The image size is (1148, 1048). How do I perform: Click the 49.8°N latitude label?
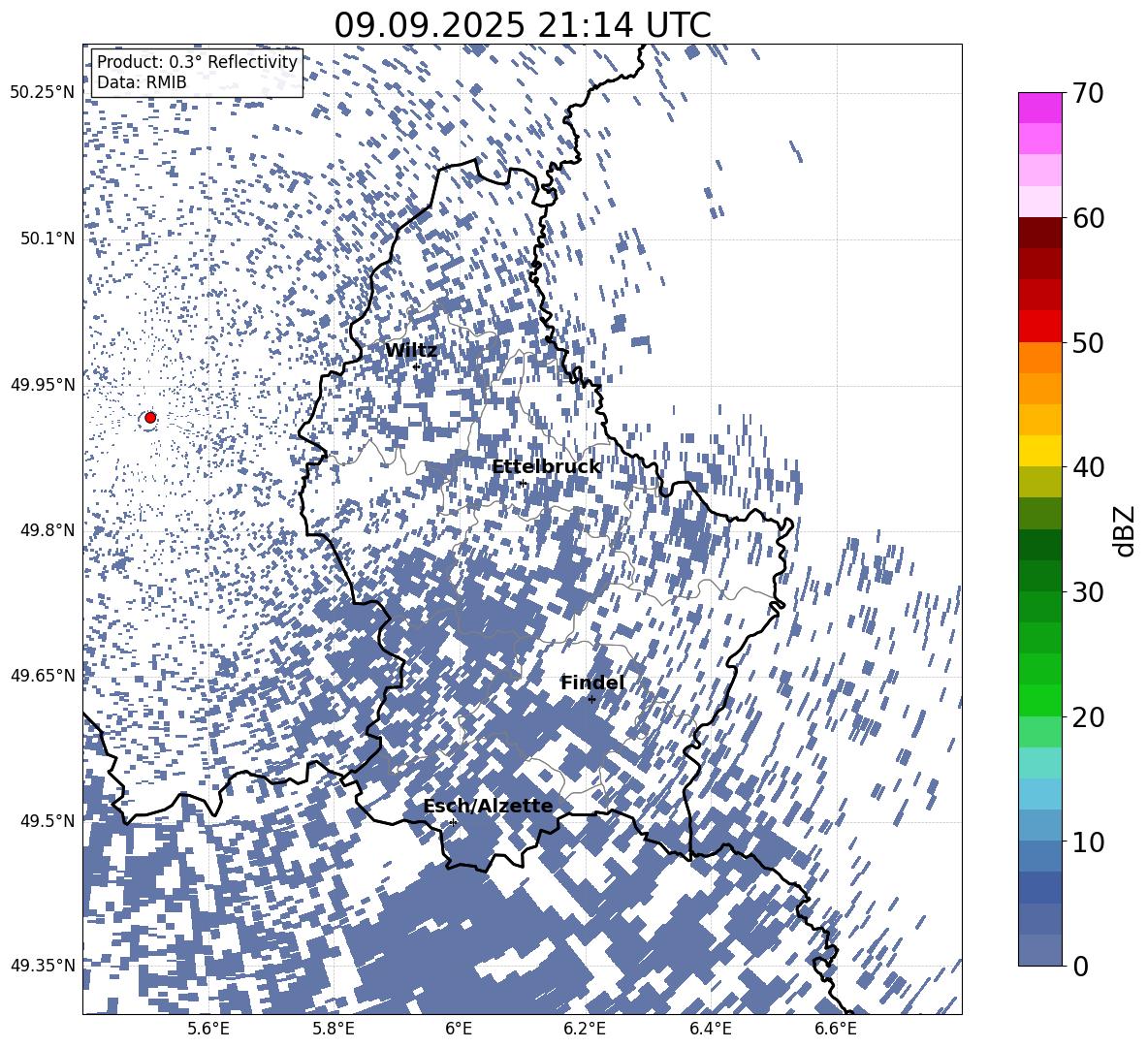[47, 530]
